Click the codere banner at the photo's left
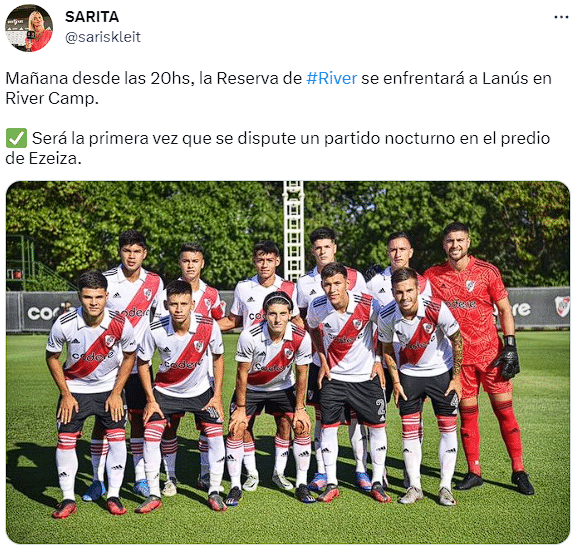 [x=46, y=312]
